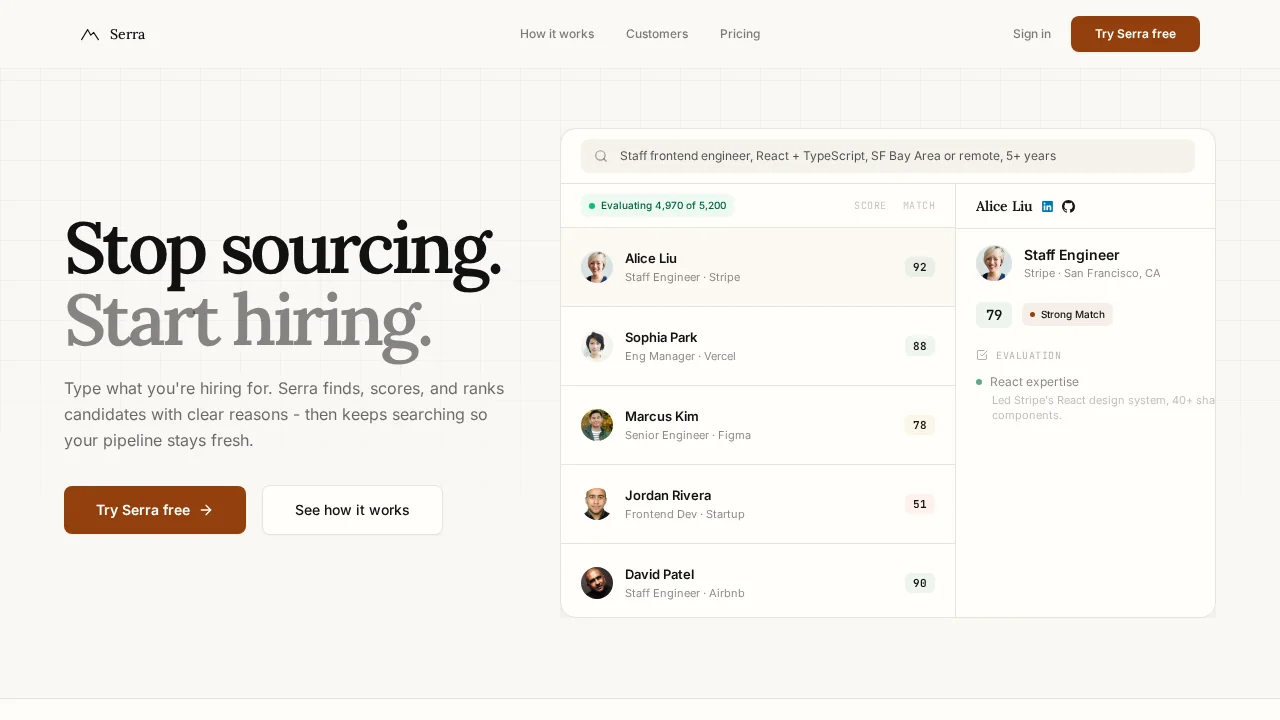Click the search magnifier icon
This screenshot has width=1280, height=720.
coord(601,156)
